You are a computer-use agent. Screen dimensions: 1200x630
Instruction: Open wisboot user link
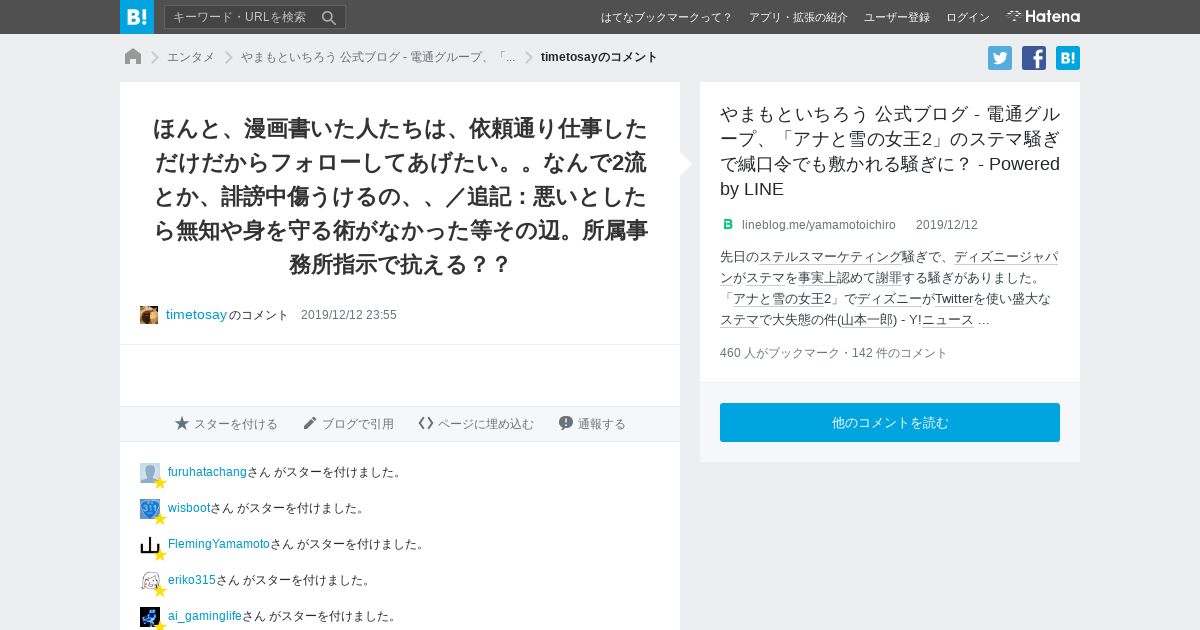pyautogui.click(x=189, y=508)
